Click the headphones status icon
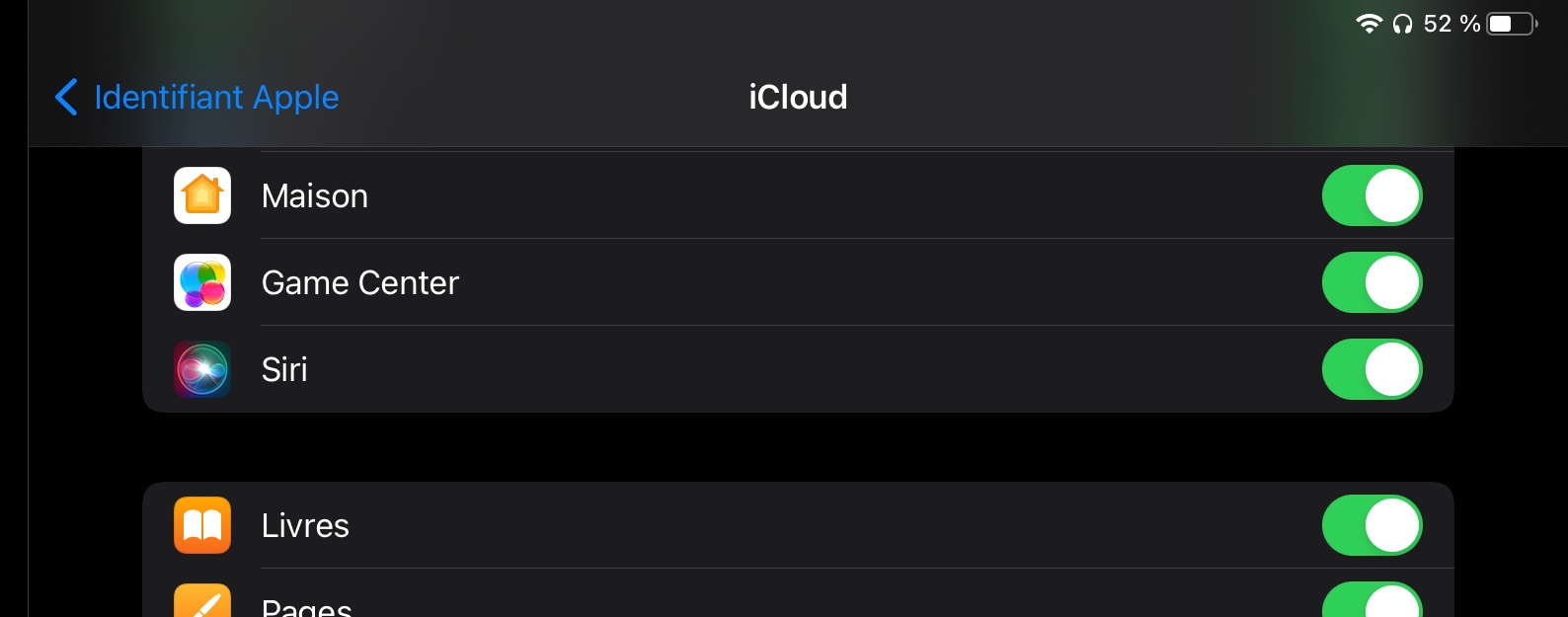1568x617 pixels. (1402, 24)
